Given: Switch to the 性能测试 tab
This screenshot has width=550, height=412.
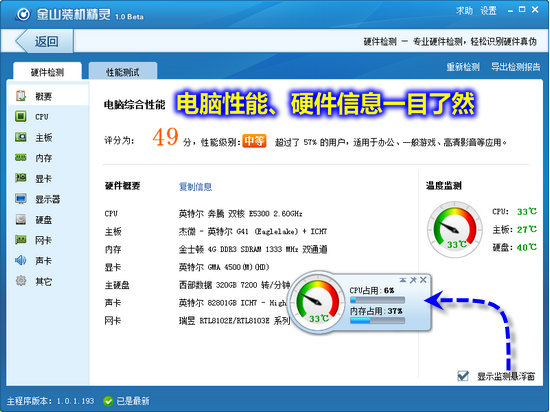Looking at the screenshot, I should tap(123, 72).
